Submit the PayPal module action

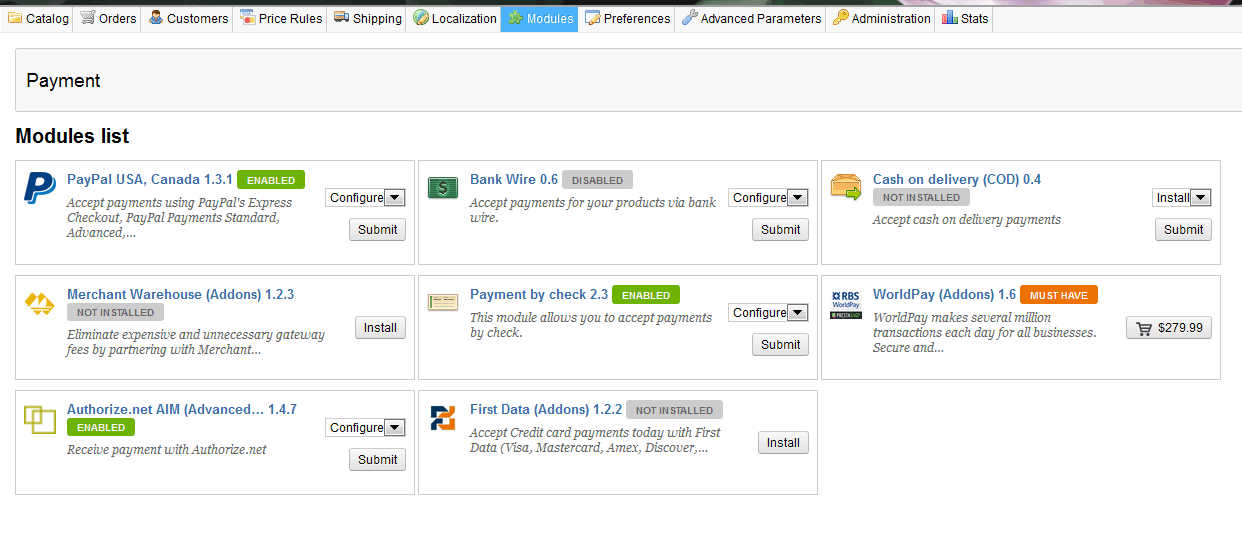377,229
